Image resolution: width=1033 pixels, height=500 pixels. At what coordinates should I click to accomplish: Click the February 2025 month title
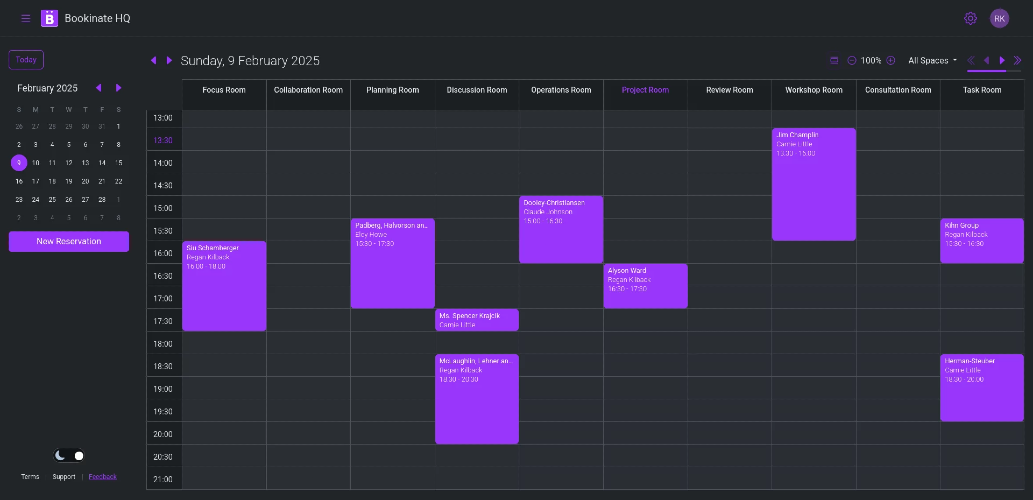tap(47, 88)
